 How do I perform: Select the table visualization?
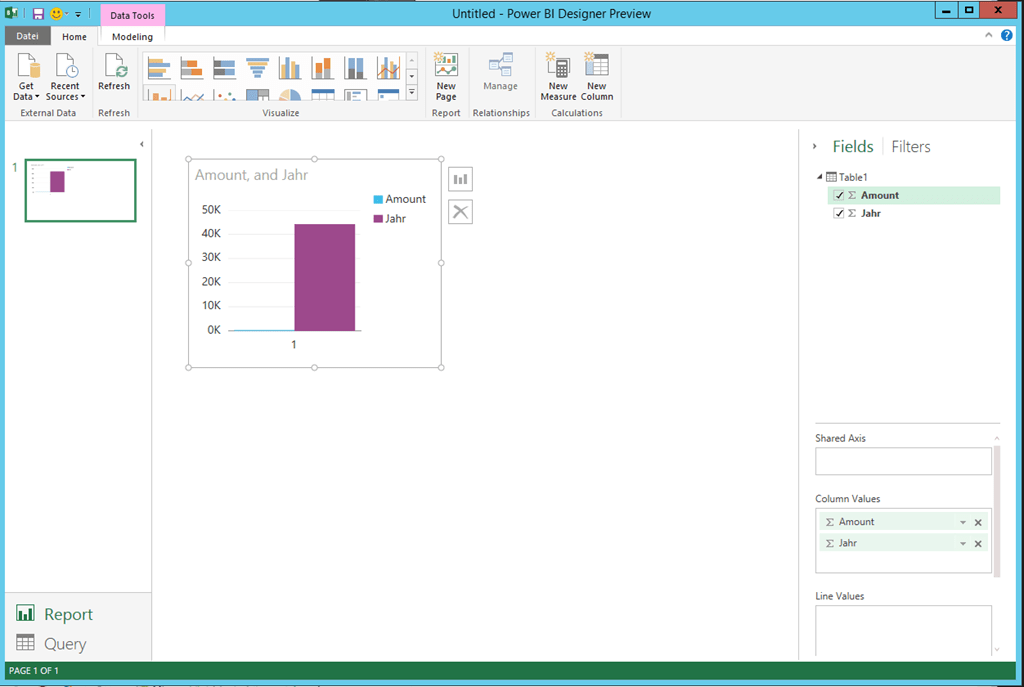click(323, 94)
